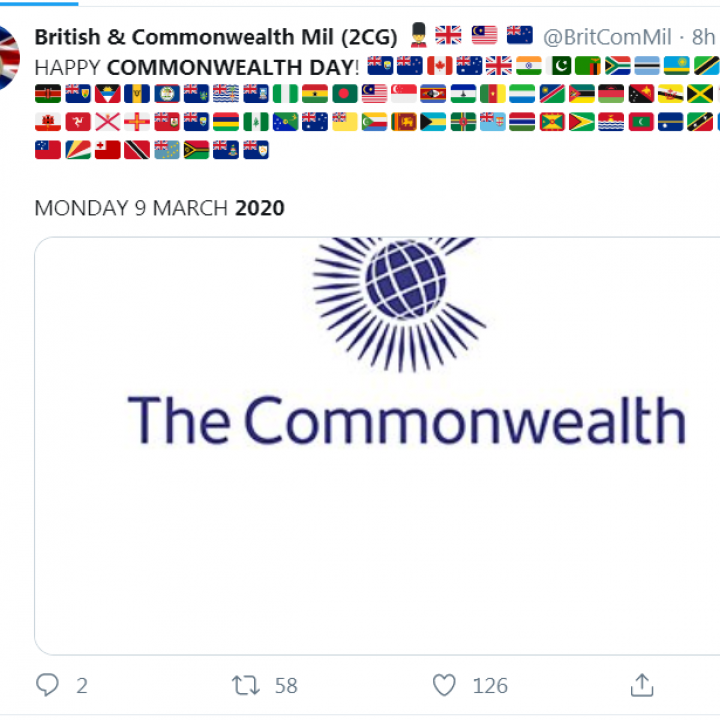Open British & Commonwealth Mil (2CG) profile name
This screenshot has height=720, width=720.
pyautogui.click(x=216, y=37)
